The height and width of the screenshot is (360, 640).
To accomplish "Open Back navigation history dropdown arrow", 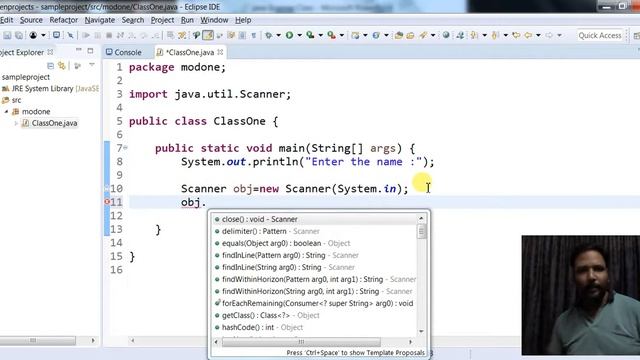I will 538,36.
